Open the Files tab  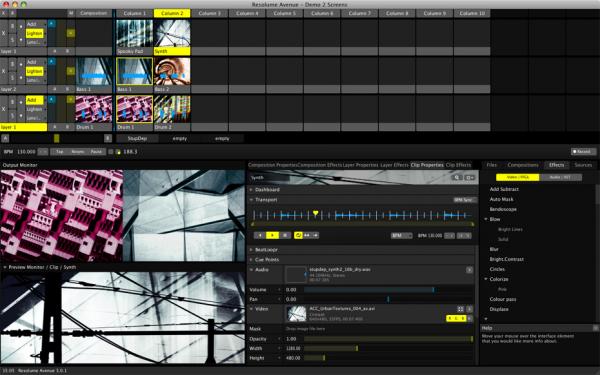[x=492, y=165]
